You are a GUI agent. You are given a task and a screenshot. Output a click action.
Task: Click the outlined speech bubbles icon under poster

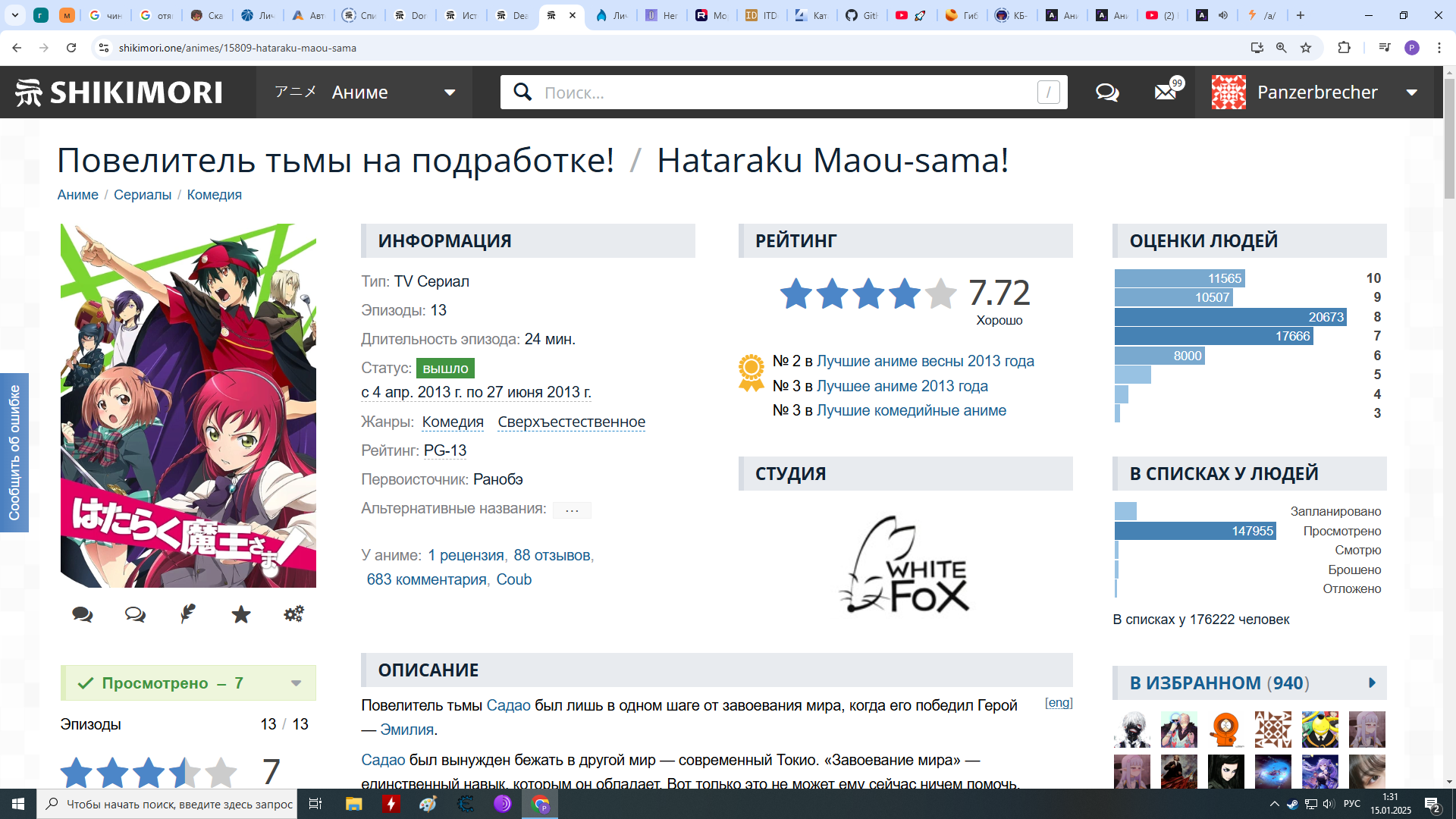pos(136,614)
